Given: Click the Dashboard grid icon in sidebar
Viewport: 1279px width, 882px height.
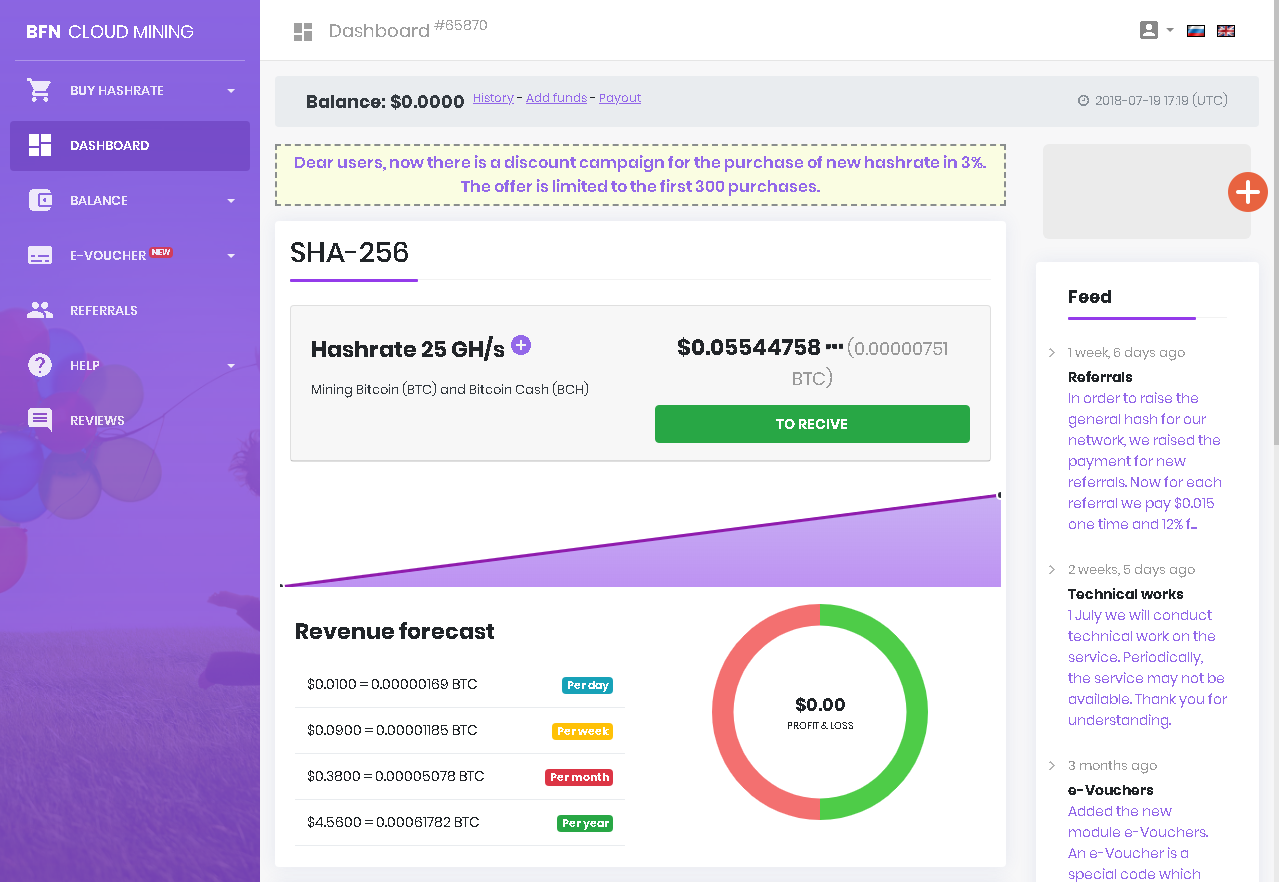Looking at the screenshot, I should 40,145.
